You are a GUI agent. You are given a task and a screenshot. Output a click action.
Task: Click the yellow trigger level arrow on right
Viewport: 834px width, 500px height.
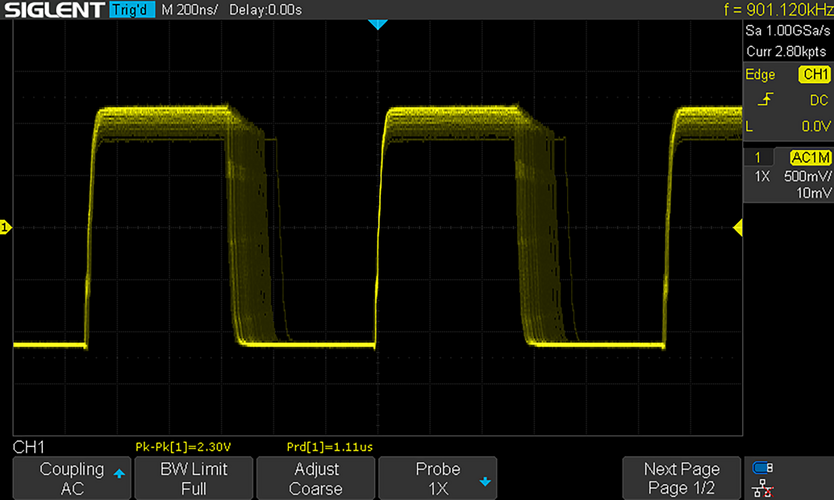point(738,228)
